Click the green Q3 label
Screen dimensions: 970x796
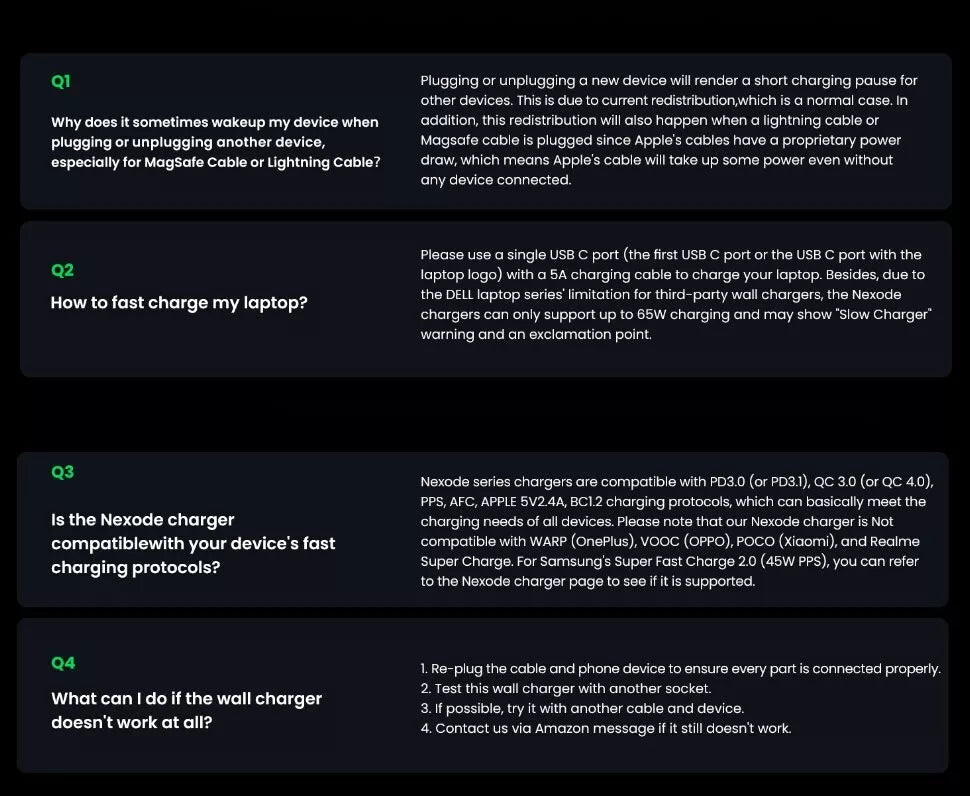[x=62, y=472]
